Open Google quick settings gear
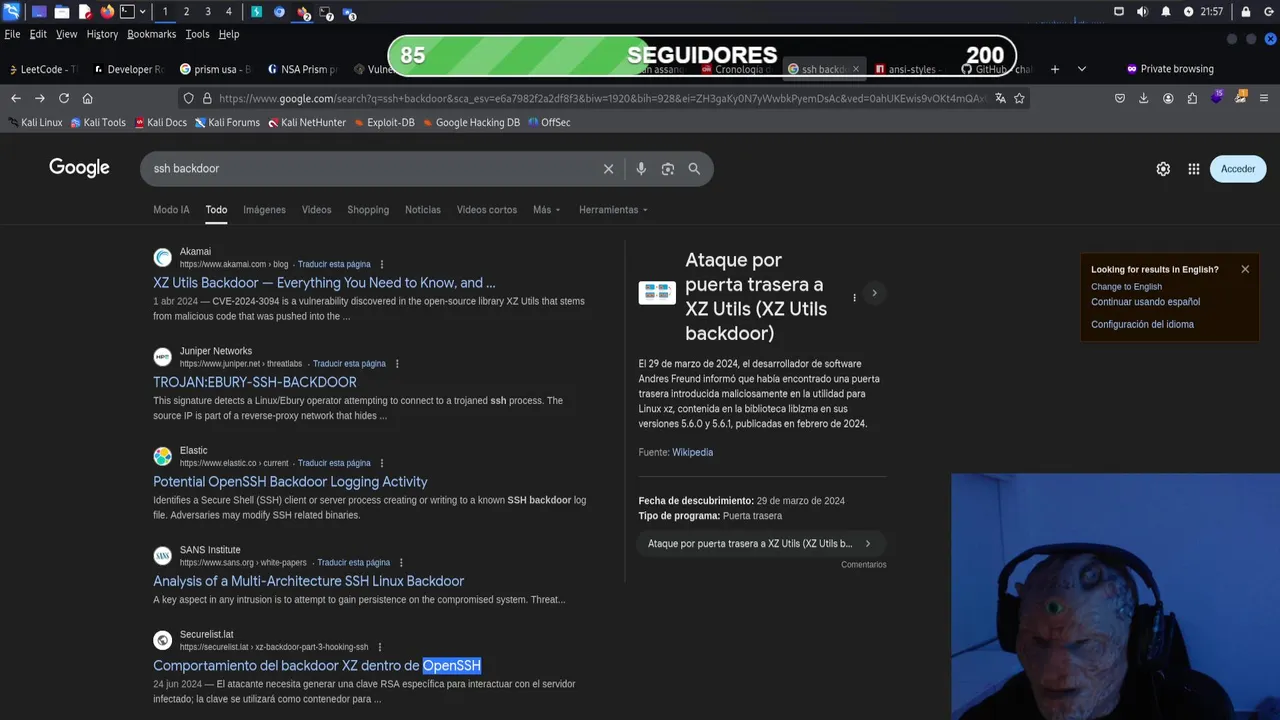Image resolution: width=1280 pixels, height=720 pixels. tap(1163, 169)
